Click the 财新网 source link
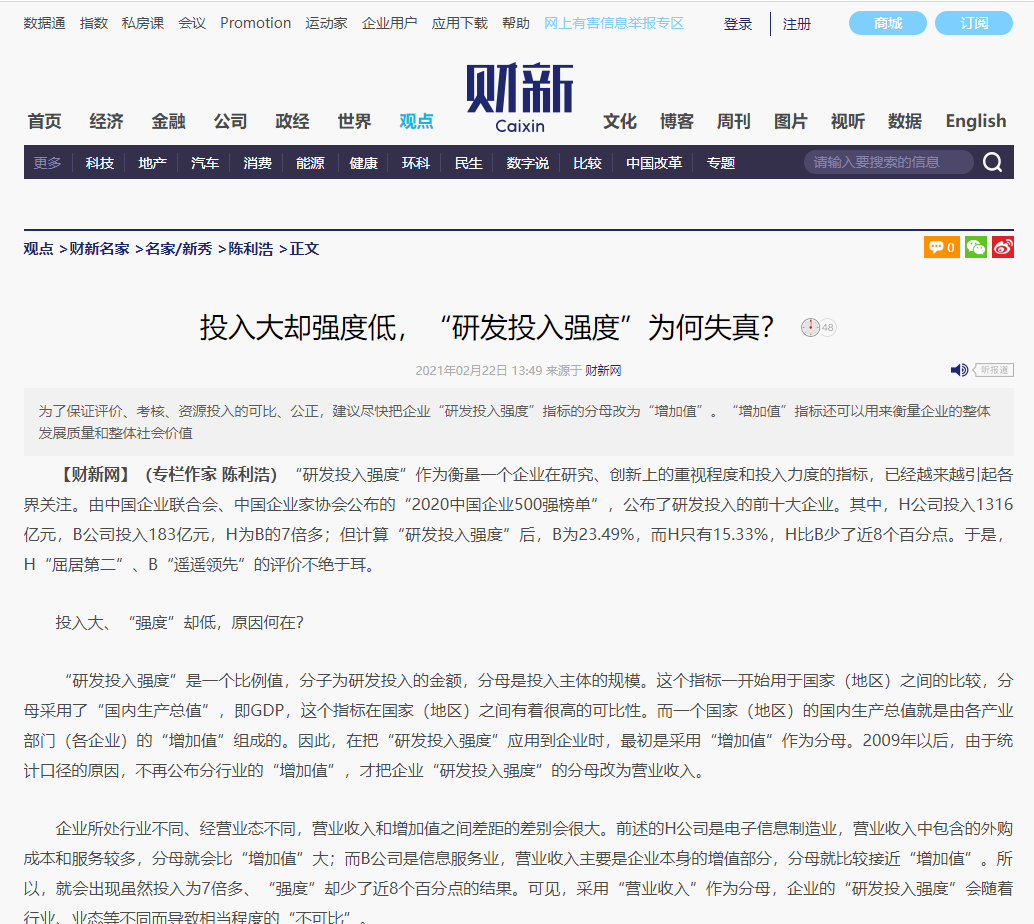The height and width of the screenshot is (924, 1034). (x=603, y=371)
